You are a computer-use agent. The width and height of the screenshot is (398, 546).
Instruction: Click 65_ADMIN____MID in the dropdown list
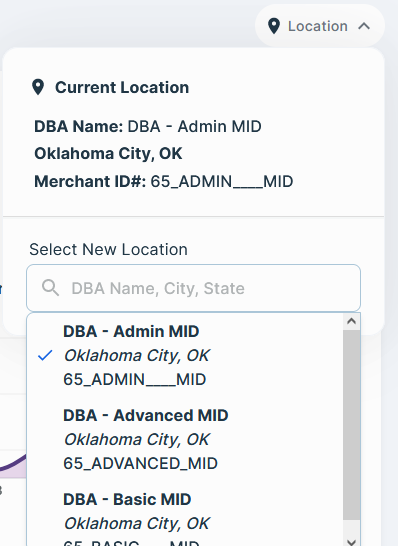click(x=134, y=379)
